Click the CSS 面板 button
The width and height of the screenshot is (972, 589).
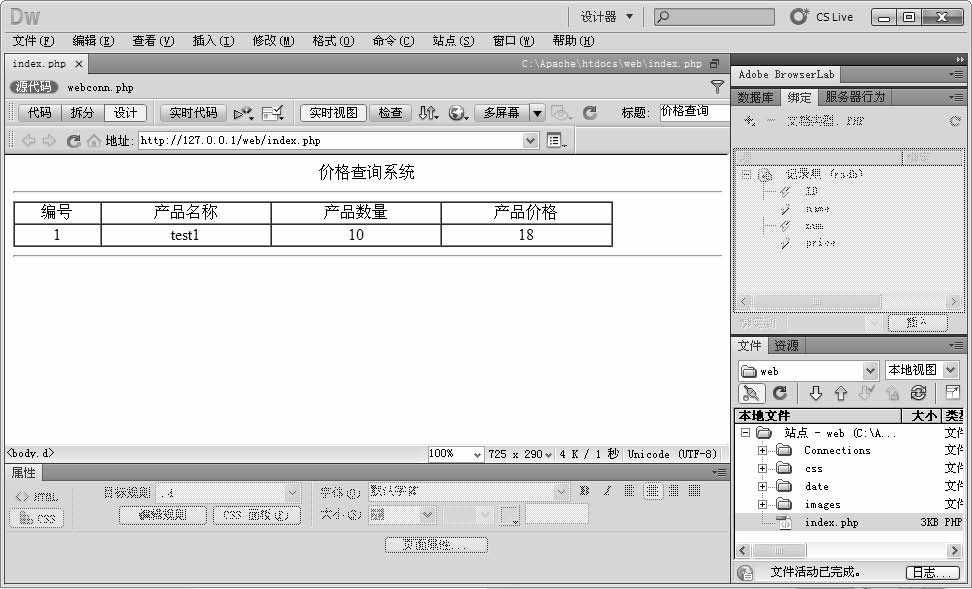coord(257,515)
